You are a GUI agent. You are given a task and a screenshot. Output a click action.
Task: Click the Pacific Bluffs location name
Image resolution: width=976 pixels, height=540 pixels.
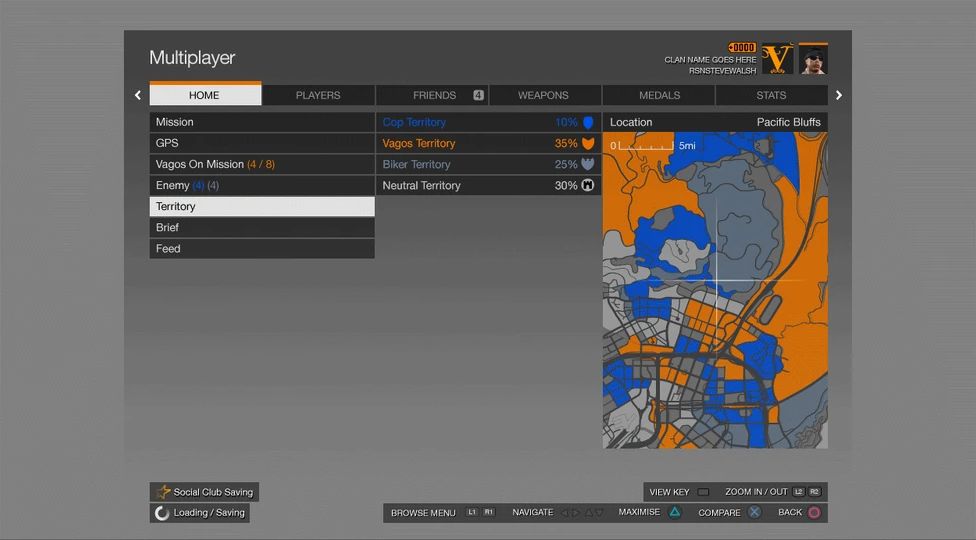[x=789, y=122]
